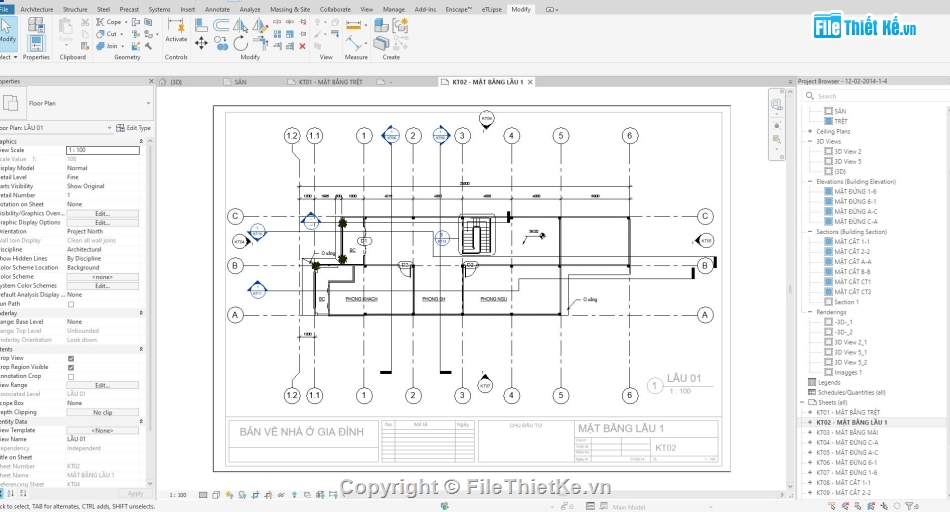Click the Project Browser search field
Viewport: 950px width, 512px height.
tap(875, 96)
